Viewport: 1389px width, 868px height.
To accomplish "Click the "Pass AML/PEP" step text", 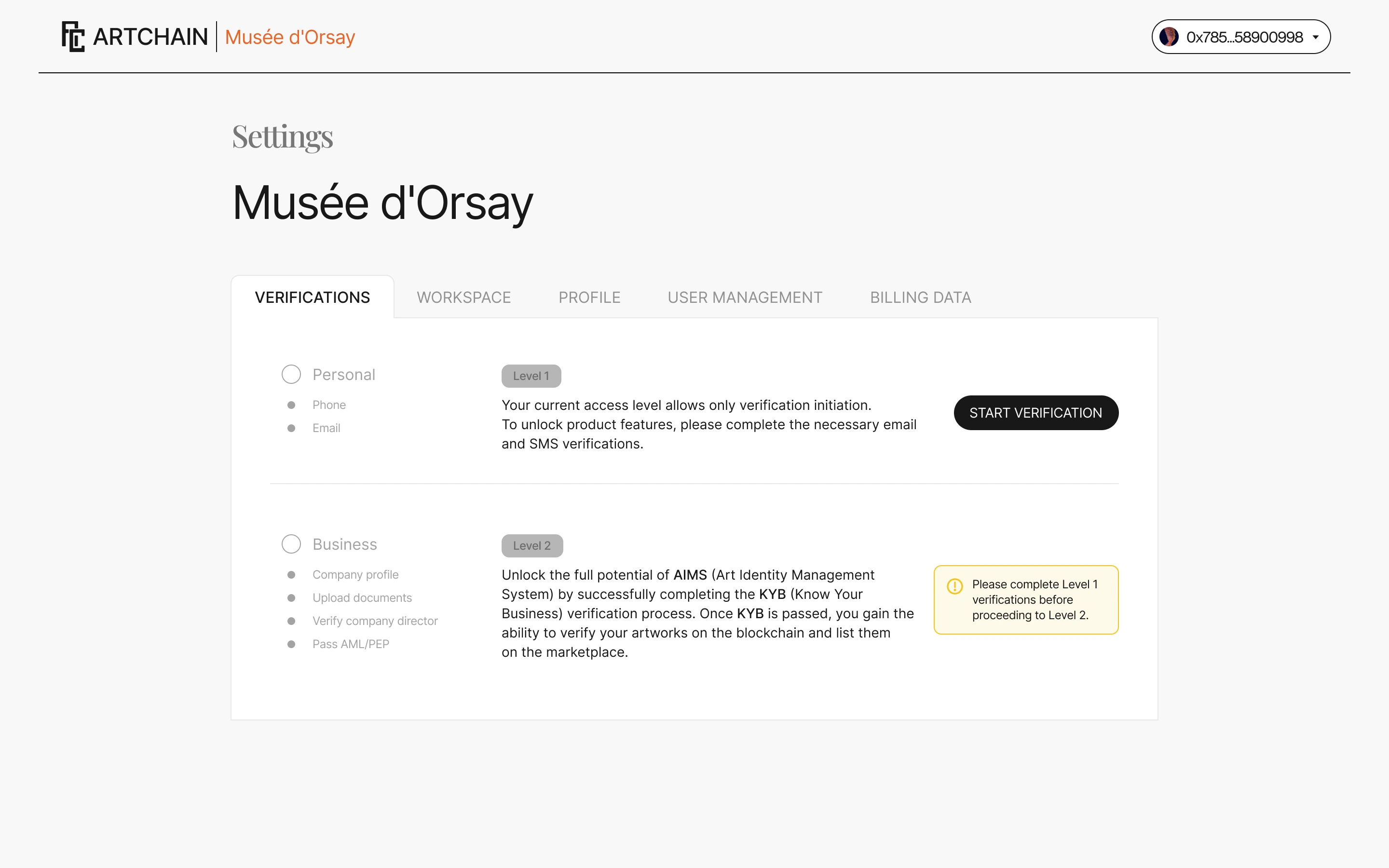I will pos(351,644).
